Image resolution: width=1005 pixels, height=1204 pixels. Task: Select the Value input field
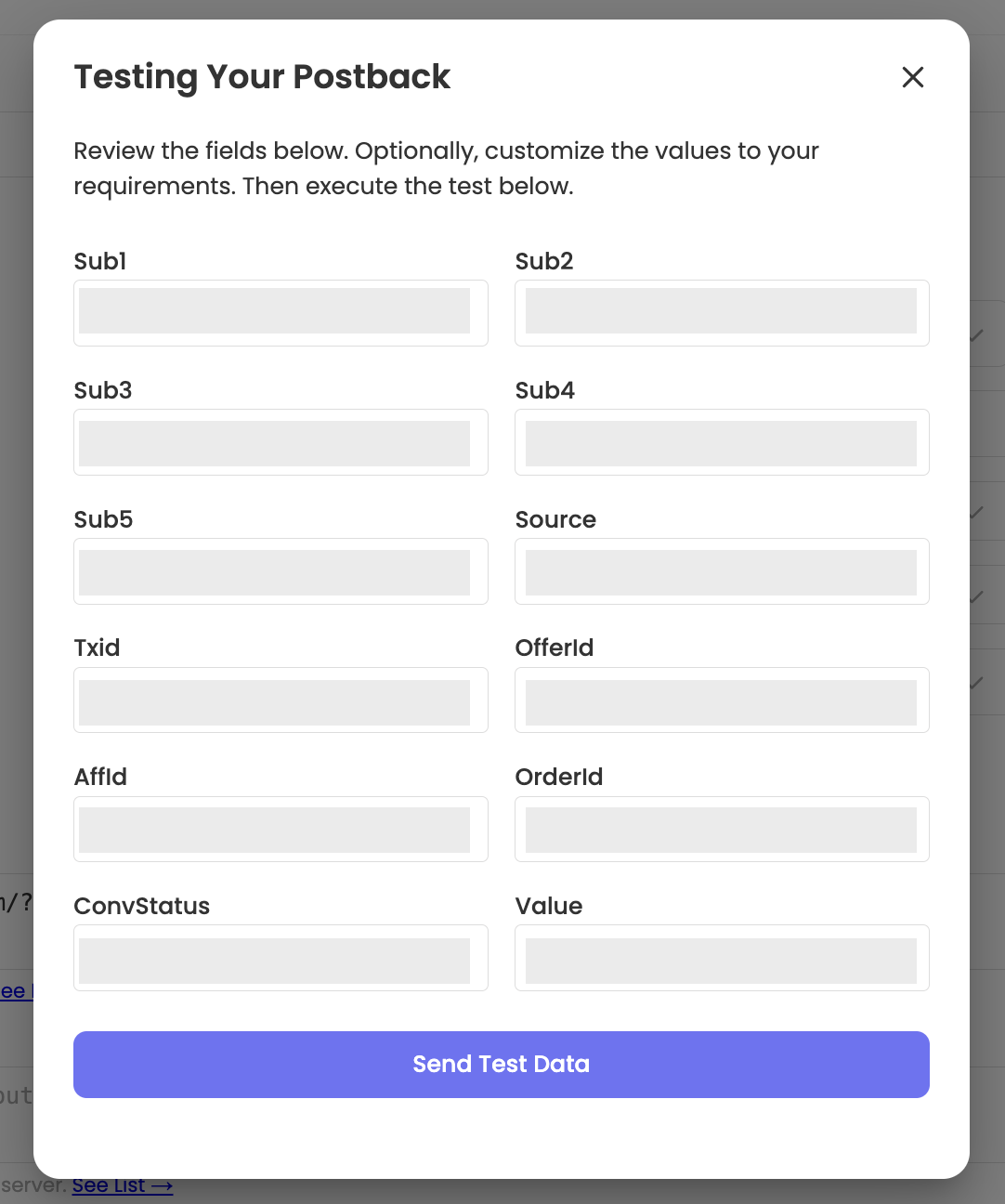coord(722,959)
